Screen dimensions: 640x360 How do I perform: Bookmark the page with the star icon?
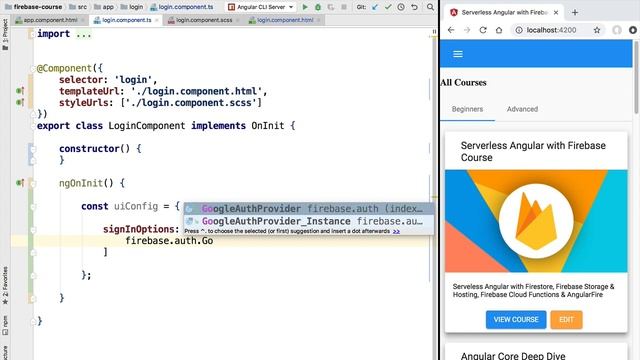pos(597,30)
